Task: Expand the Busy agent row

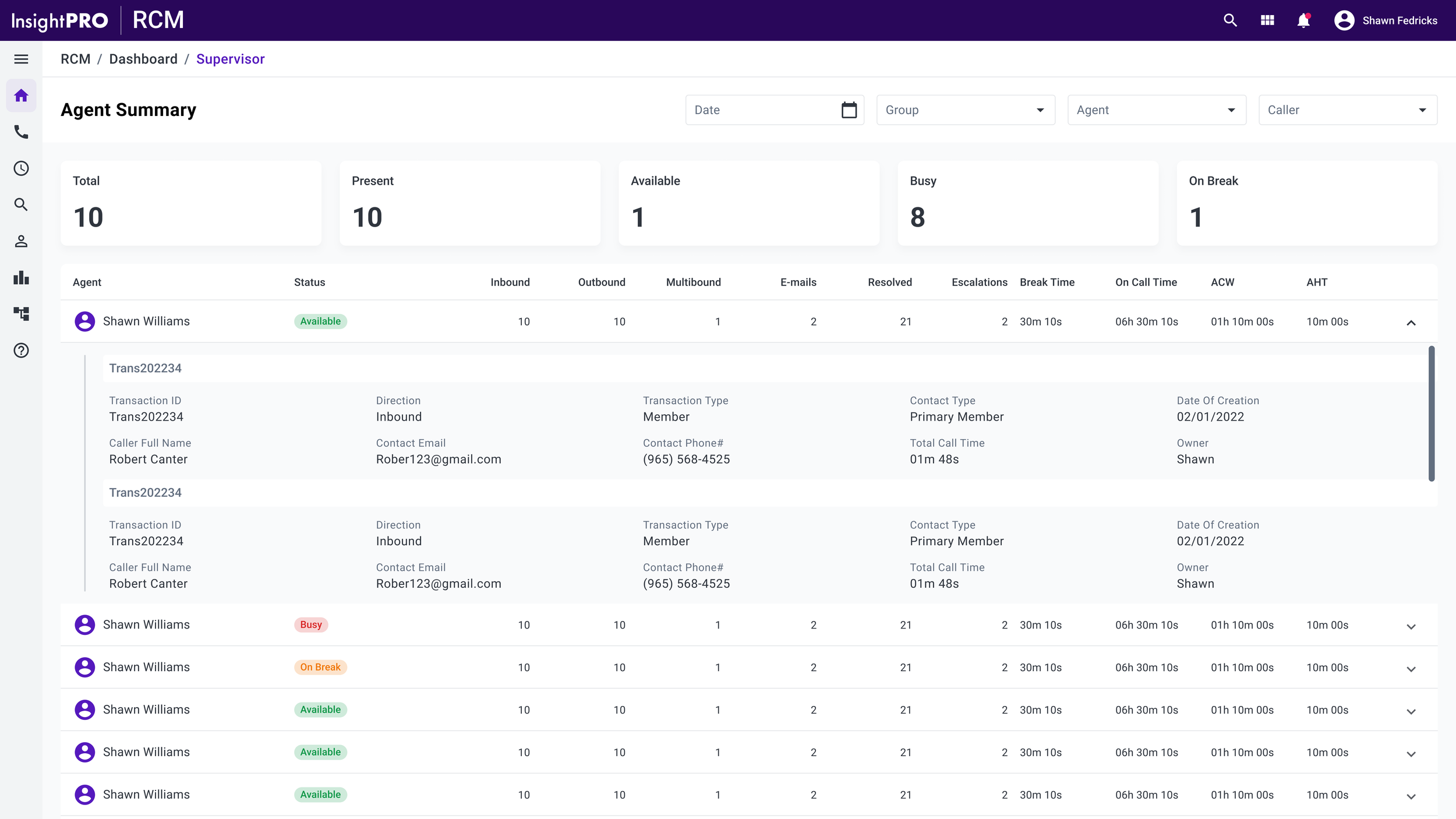Action: (1411, 627)
